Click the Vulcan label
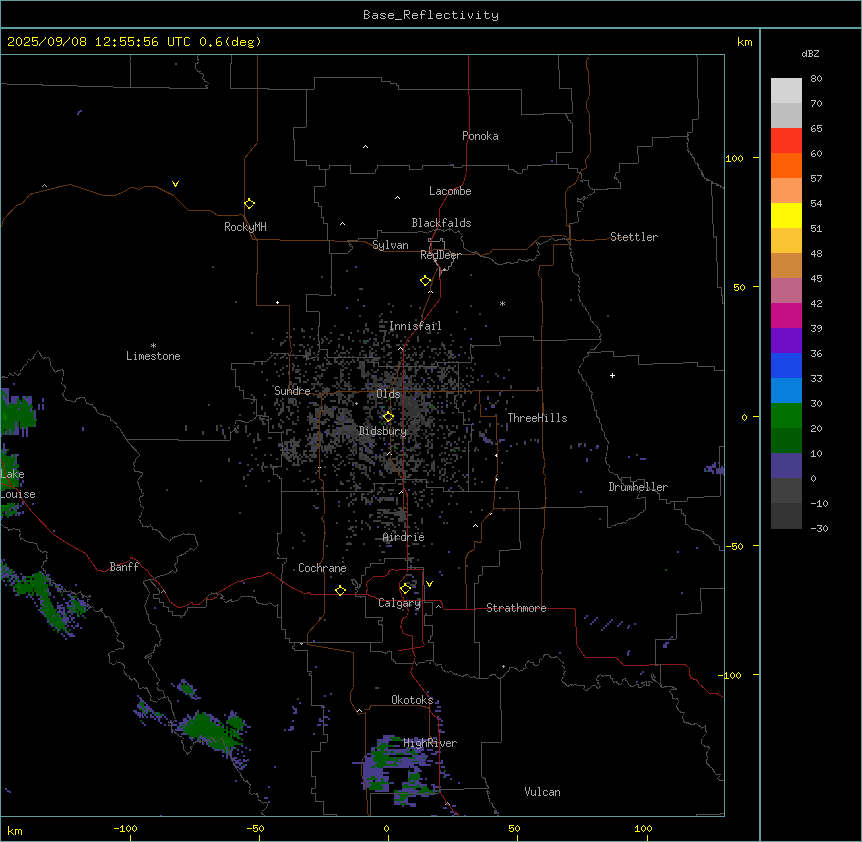 tap(542, 792)
